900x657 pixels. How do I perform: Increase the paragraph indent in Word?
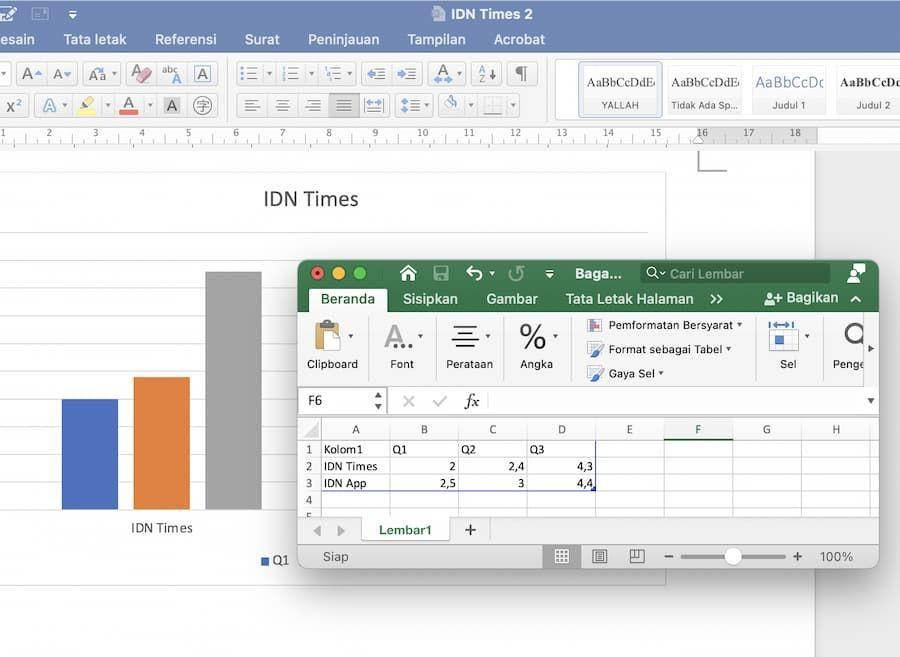[407, 74]
